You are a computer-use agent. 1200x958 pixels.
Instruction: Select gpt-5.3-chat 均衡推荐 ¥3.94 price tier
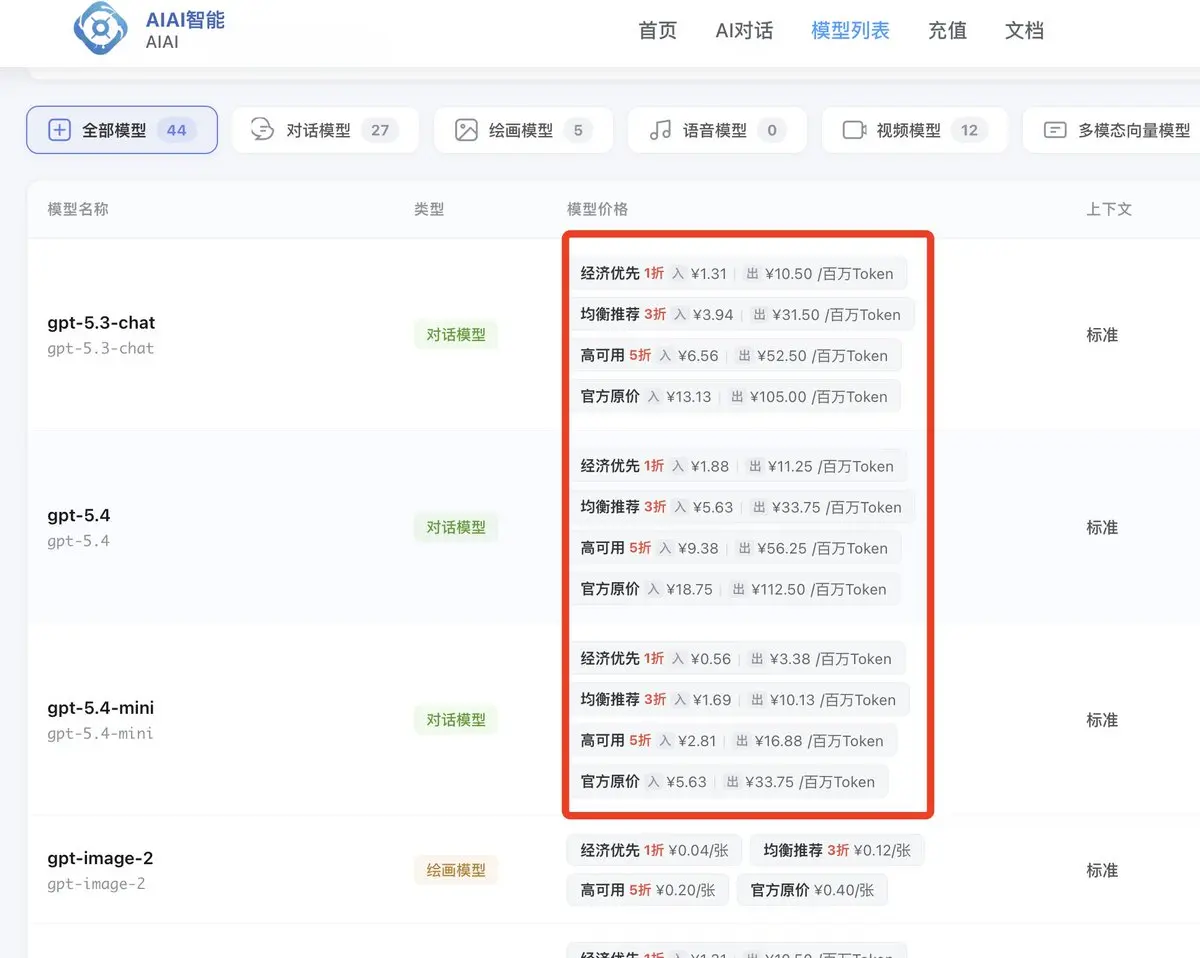(741, 314)
